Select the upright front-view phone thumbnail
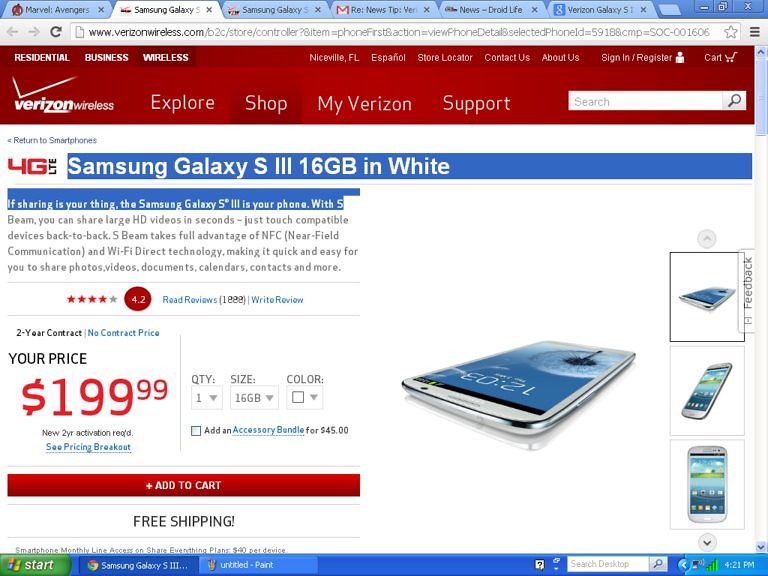 (707, 484)
